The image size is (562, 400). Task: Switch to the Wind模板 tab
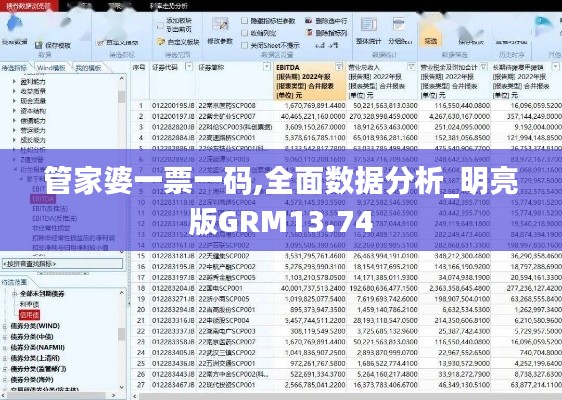click(51, 67)
